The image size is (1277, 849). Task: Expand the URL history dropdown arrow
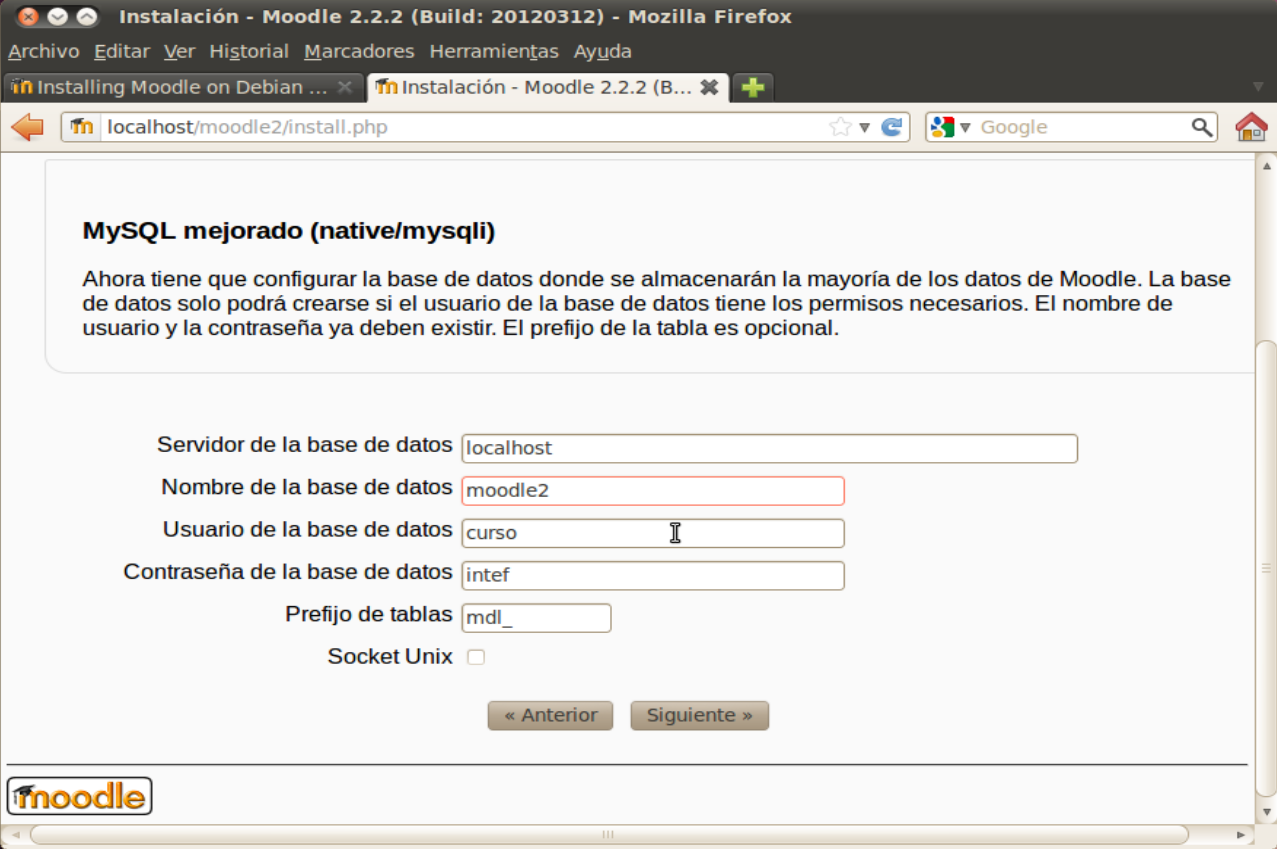coord(865,127)
